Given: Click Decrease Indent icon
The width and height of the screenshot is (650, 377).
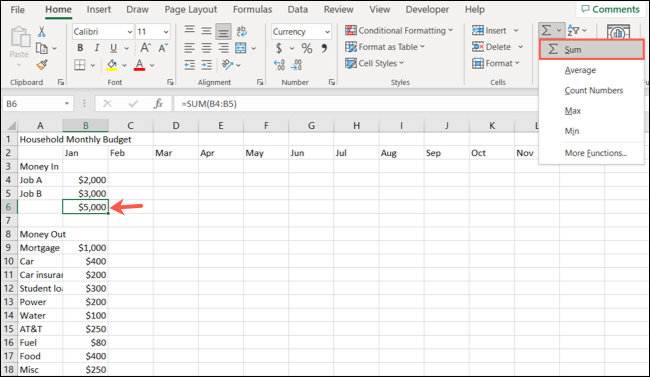Looking at the screenshot, I should coord(189,65).
